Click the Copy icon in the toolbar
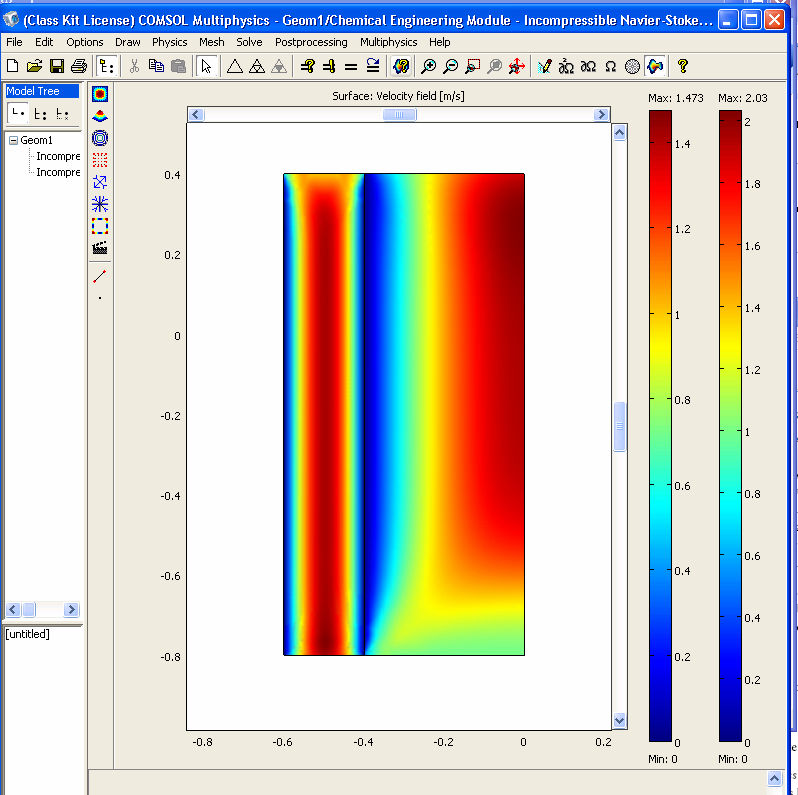Viewport: 798px width, 795px height. click(x=156, y=66)
